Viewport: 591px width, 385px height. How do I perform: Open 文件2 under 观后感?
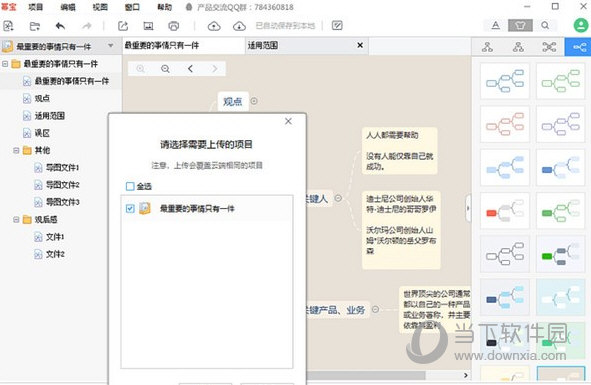tap(55, 254)
